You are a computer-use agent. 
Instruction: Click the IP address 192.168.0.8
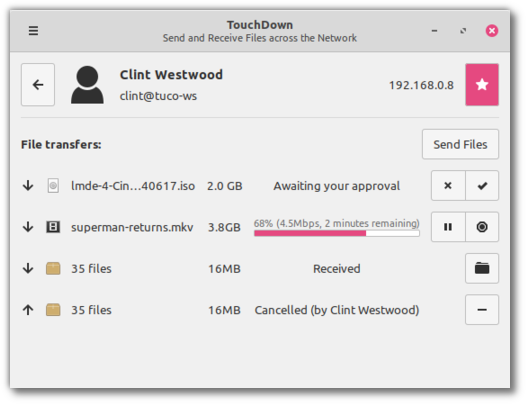click(x=421, y=85)
